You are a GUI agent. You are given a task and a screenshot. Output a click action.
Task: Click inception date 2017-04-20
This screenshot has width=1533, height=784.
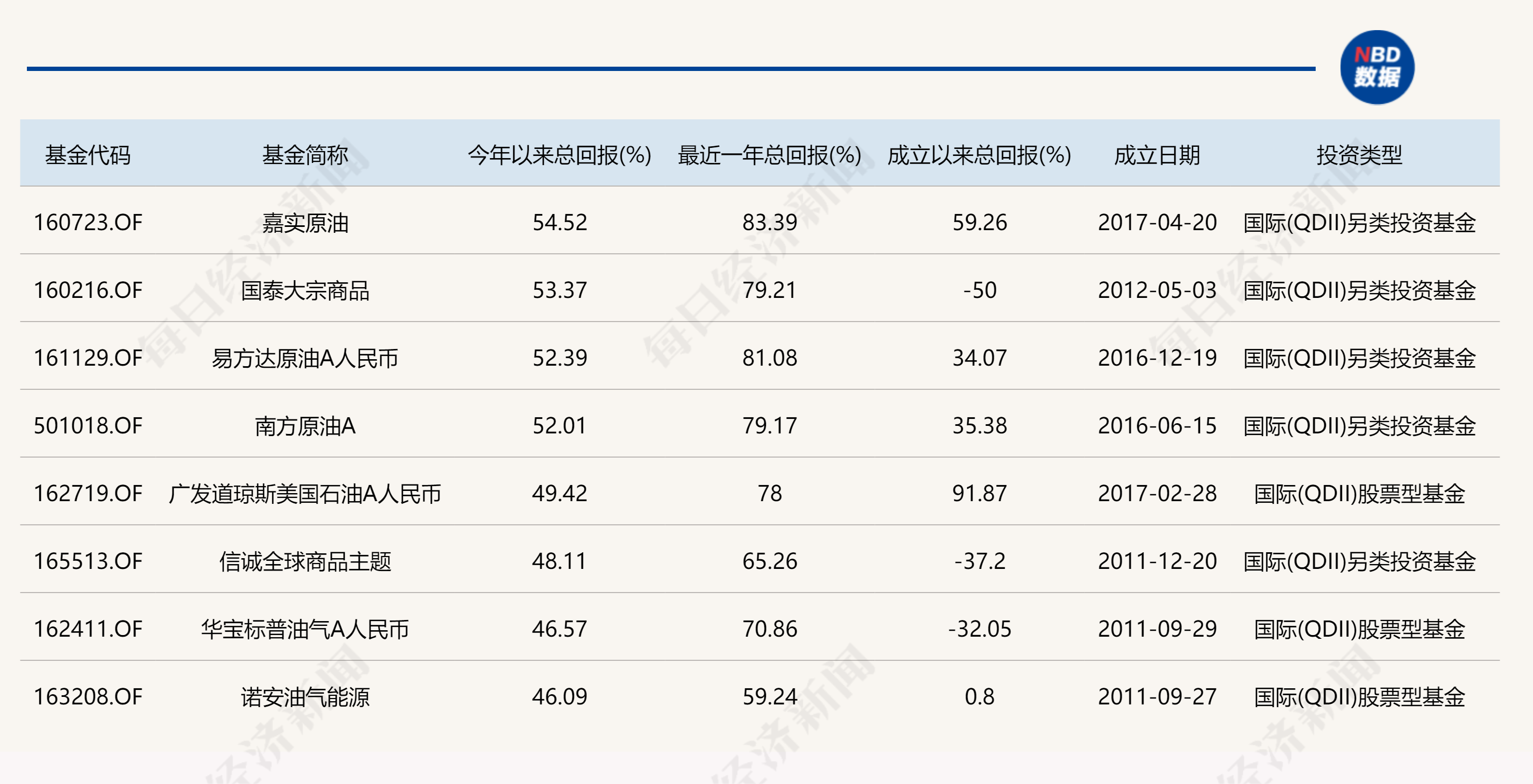click(x=1158, y=223)
